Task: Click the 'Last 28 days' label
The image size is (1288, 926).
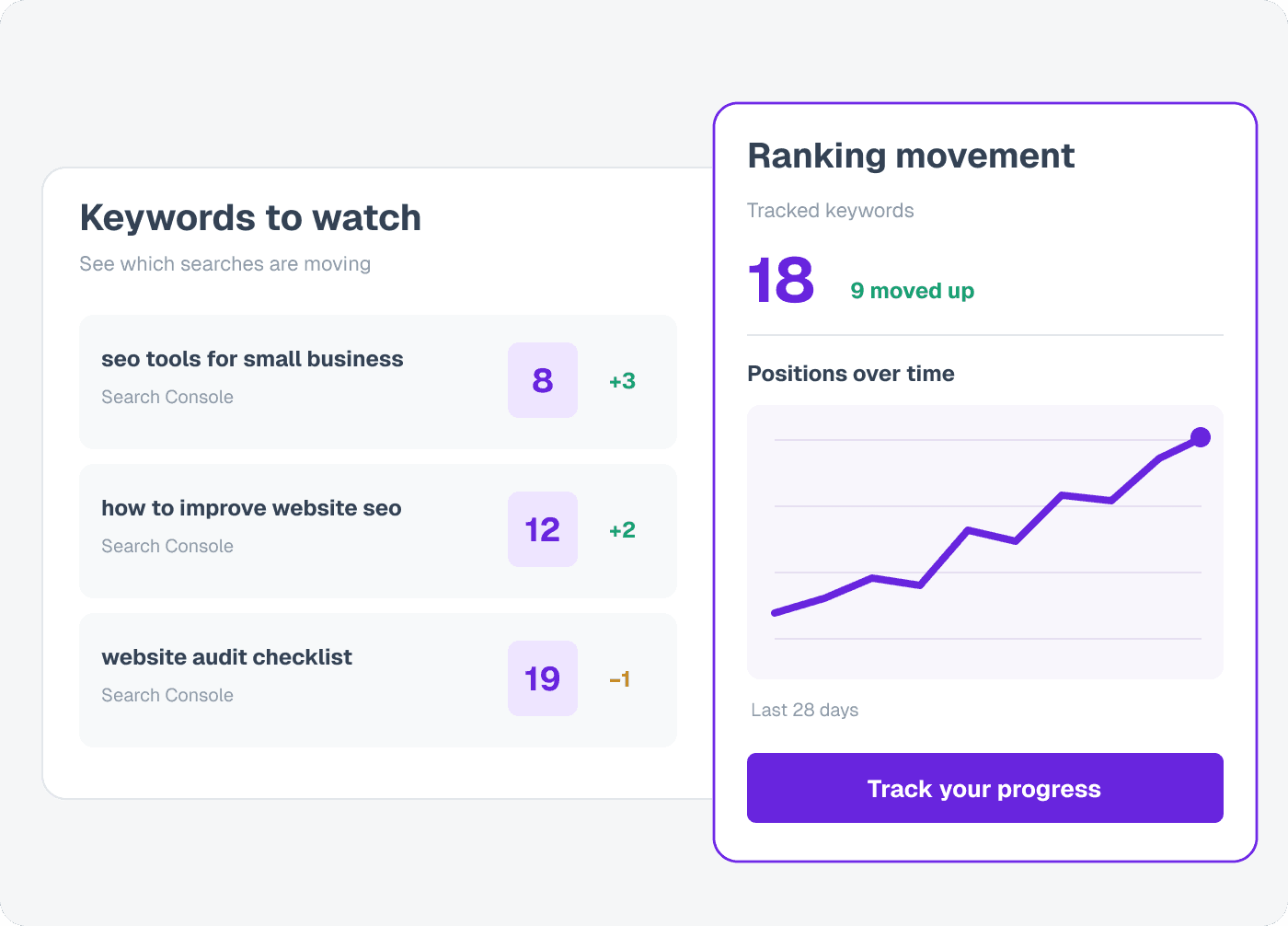Action: click(x=805, y=710)
